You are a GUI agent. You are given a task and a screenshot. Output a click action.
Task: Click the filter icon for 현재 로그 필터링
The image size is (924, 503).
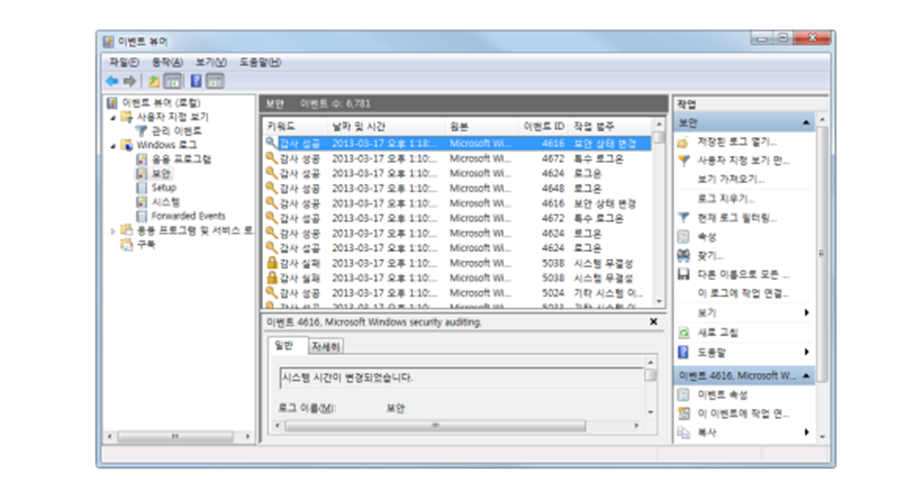[684, 218]
